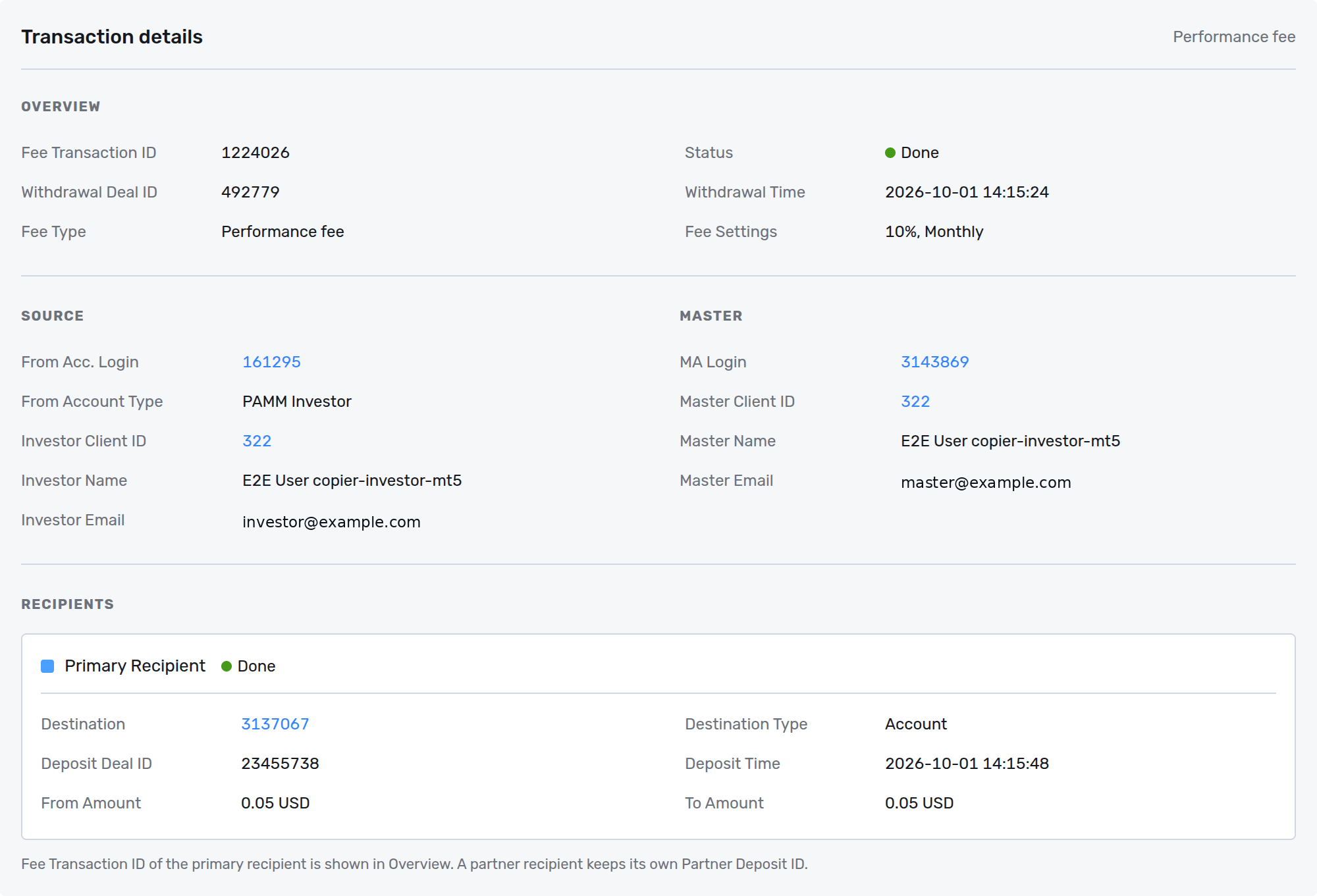Click the green dot in Primary Recipient header

pos(227,666)
